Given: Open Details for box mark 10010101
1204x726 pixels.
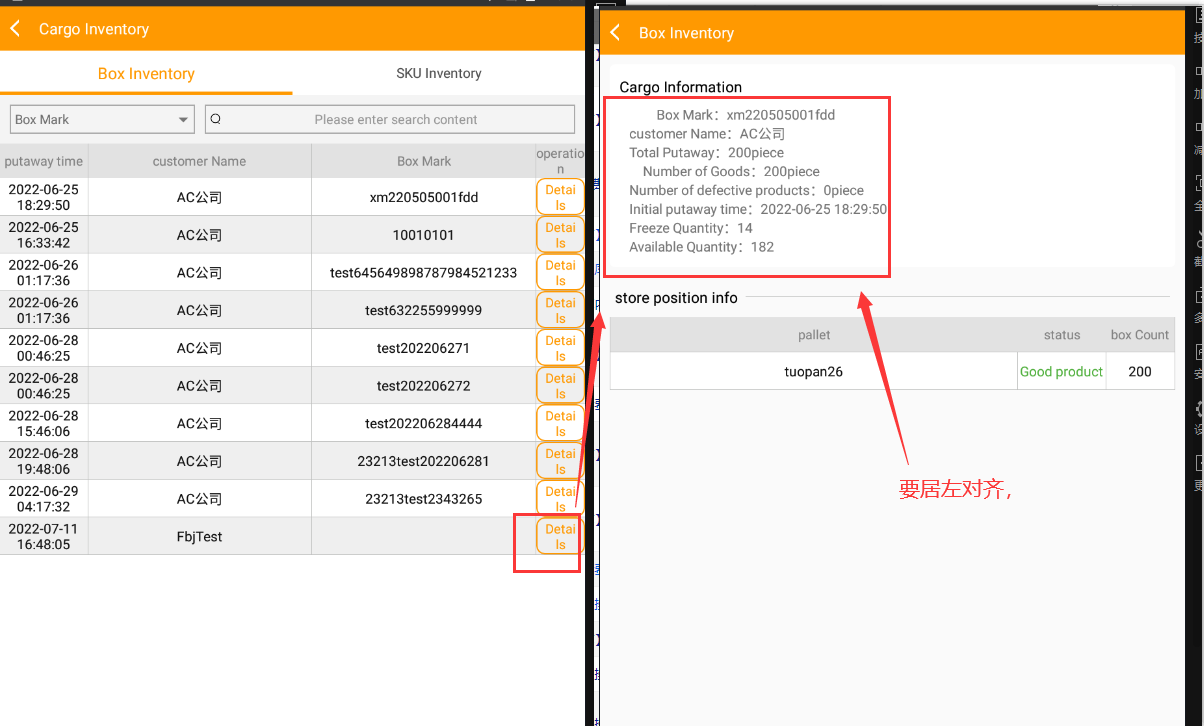Looking at the screenshot, I should [560, 235].
